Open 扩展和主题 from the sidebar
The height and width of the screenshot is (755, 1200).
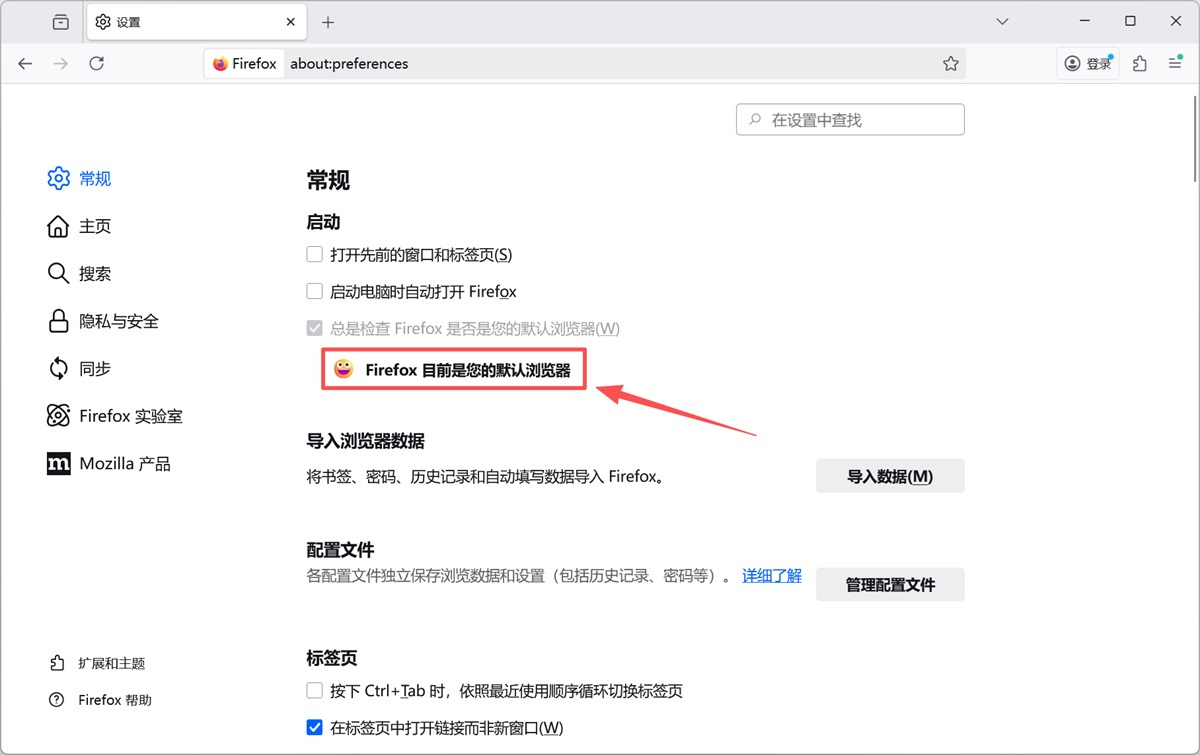coord(103,662)
